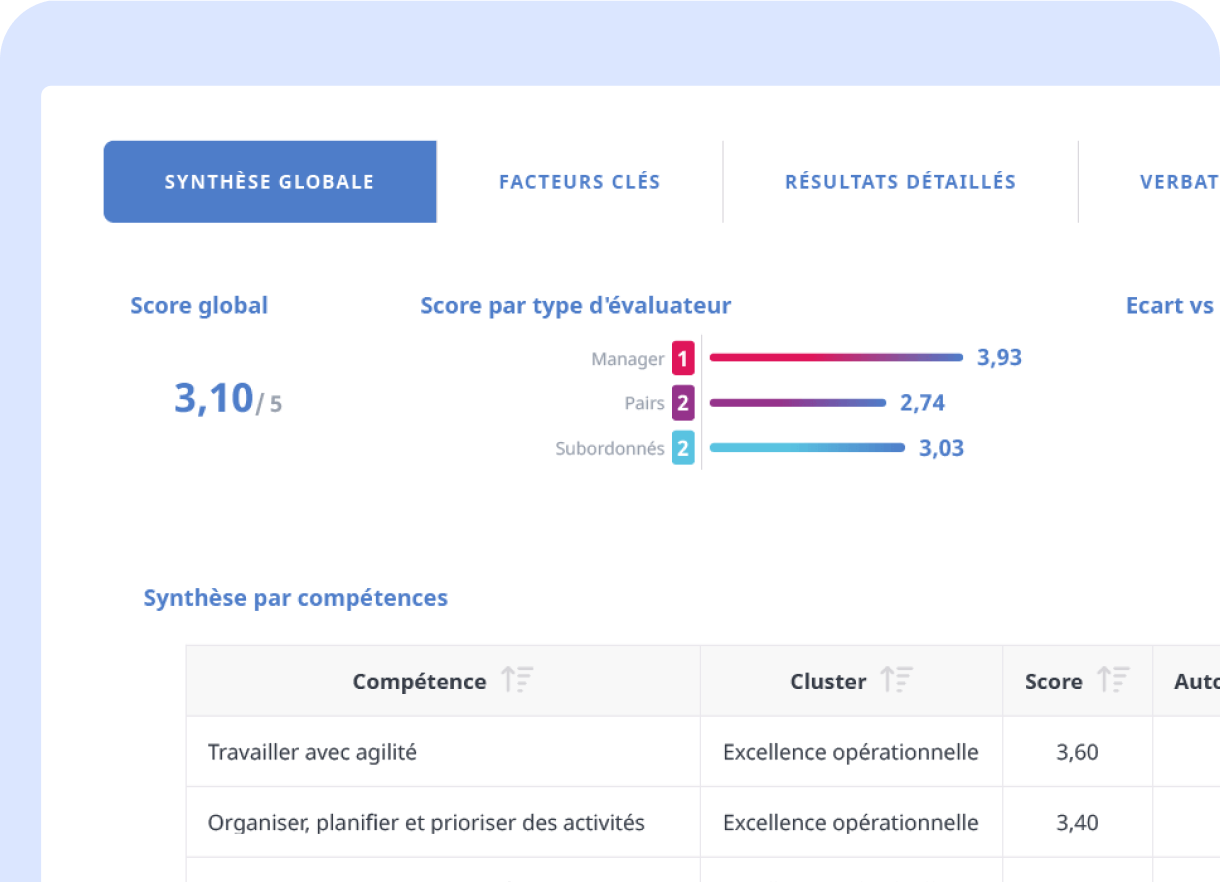Switch to the Facteurs Clés tab
Viewport: 1220px width, 882px height.
(x=579, y=182)
